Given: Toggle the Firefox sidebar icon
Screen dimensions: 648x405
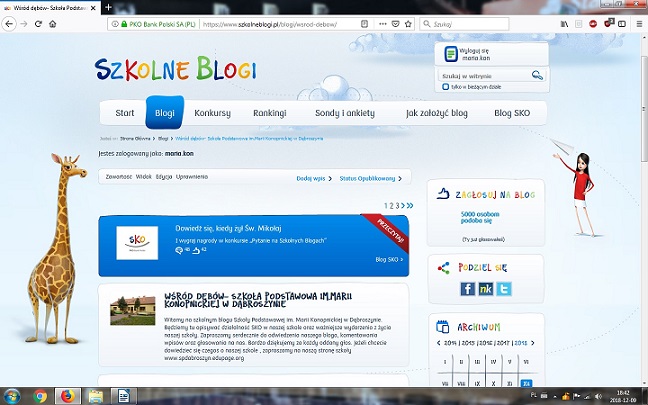Looking at the screenshot, I should 622,24.
